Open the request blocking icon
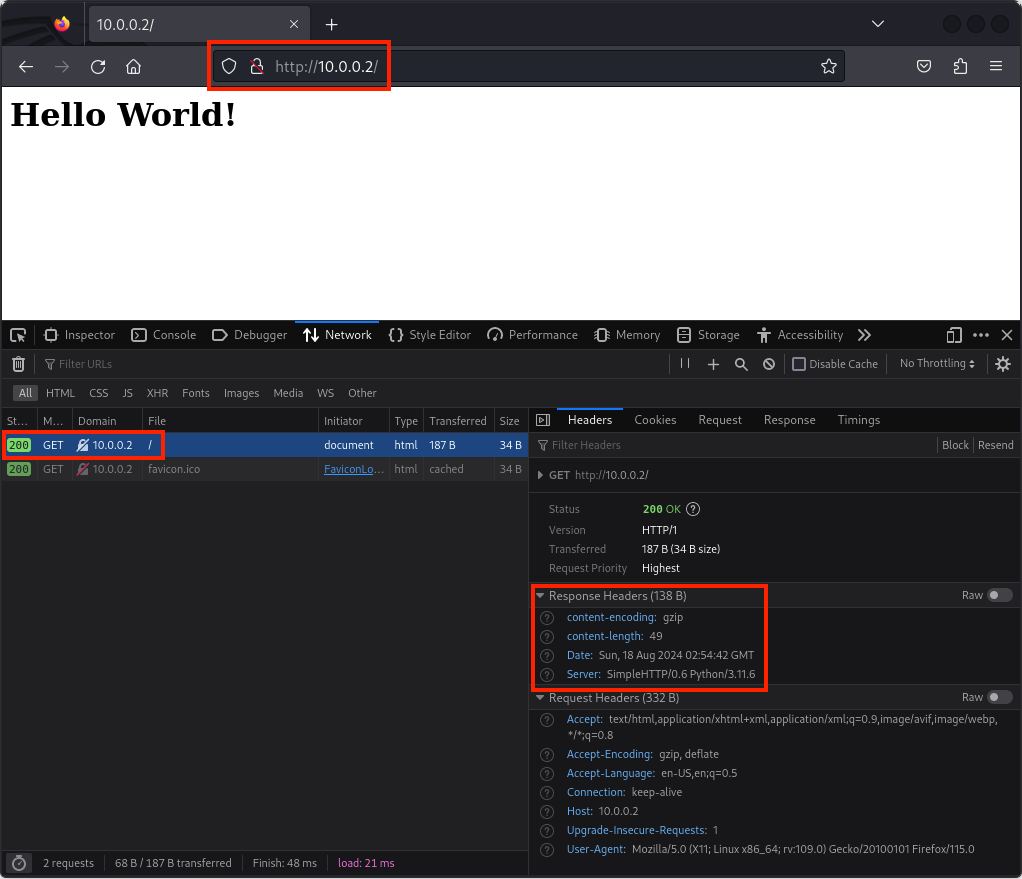 click(769, 364)
